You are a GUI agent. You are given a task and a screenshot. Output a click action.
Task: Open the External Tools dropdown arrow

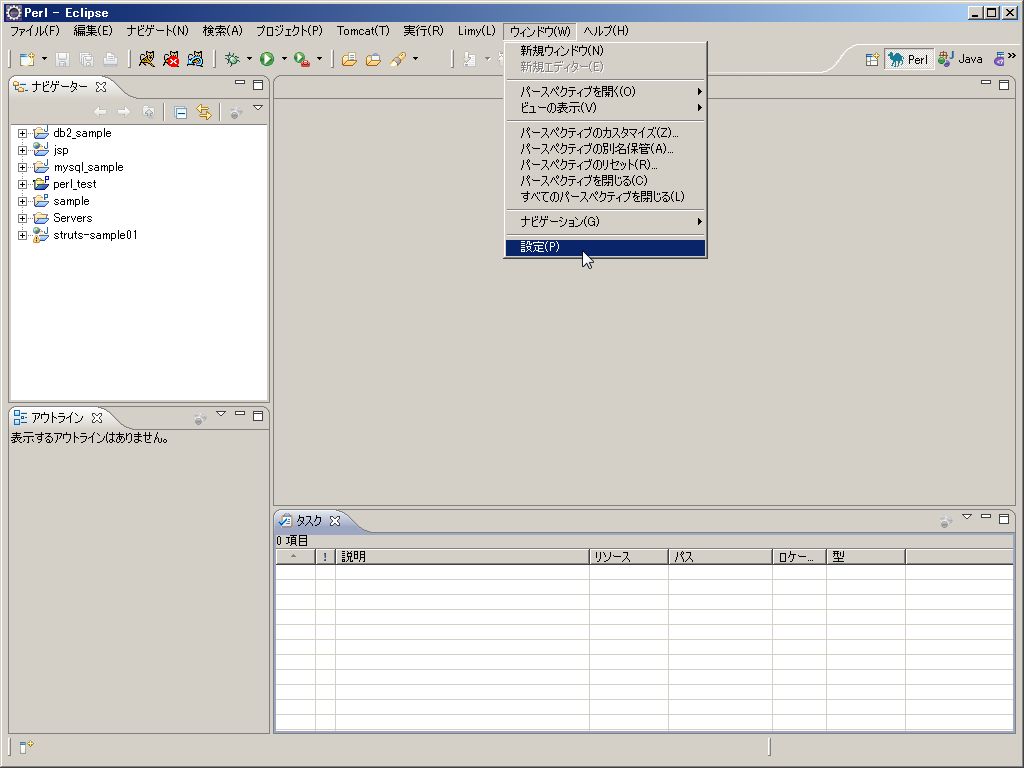(319, 59)
